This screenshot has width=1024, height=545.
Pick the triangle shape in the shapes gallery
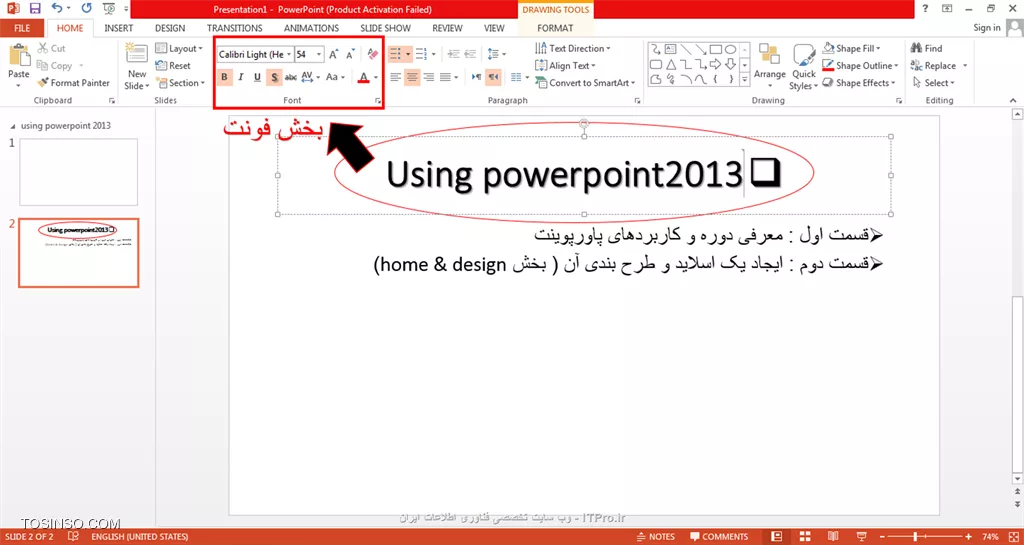pyautogui.click(x=670, y=64)
